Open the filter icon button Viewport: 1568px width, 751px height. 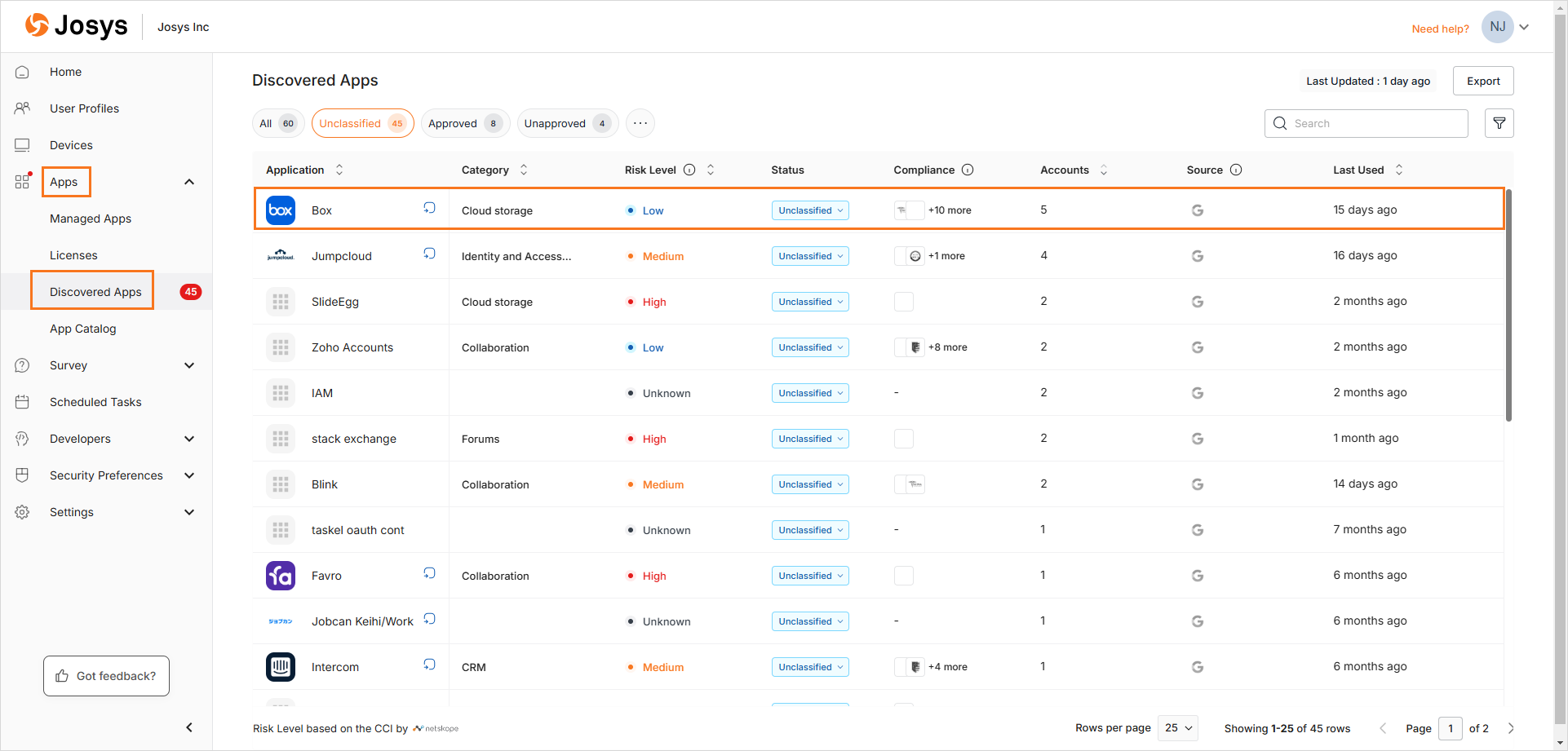click(1499, 123)
